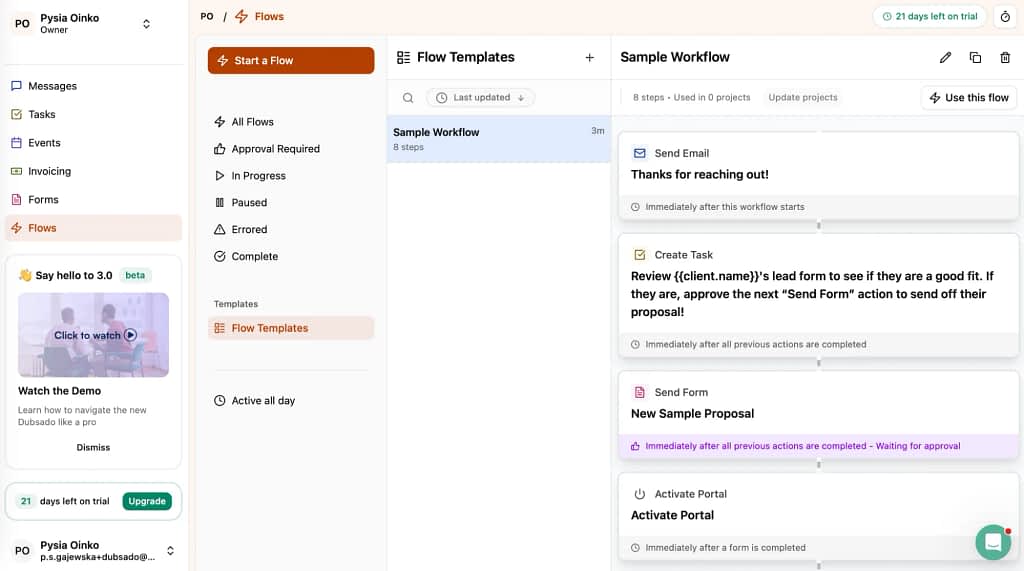Viewport: 1024px width, 571px height.
Task: Open the Send Form New Sample Proposal step
Action: tap(818, 414)
